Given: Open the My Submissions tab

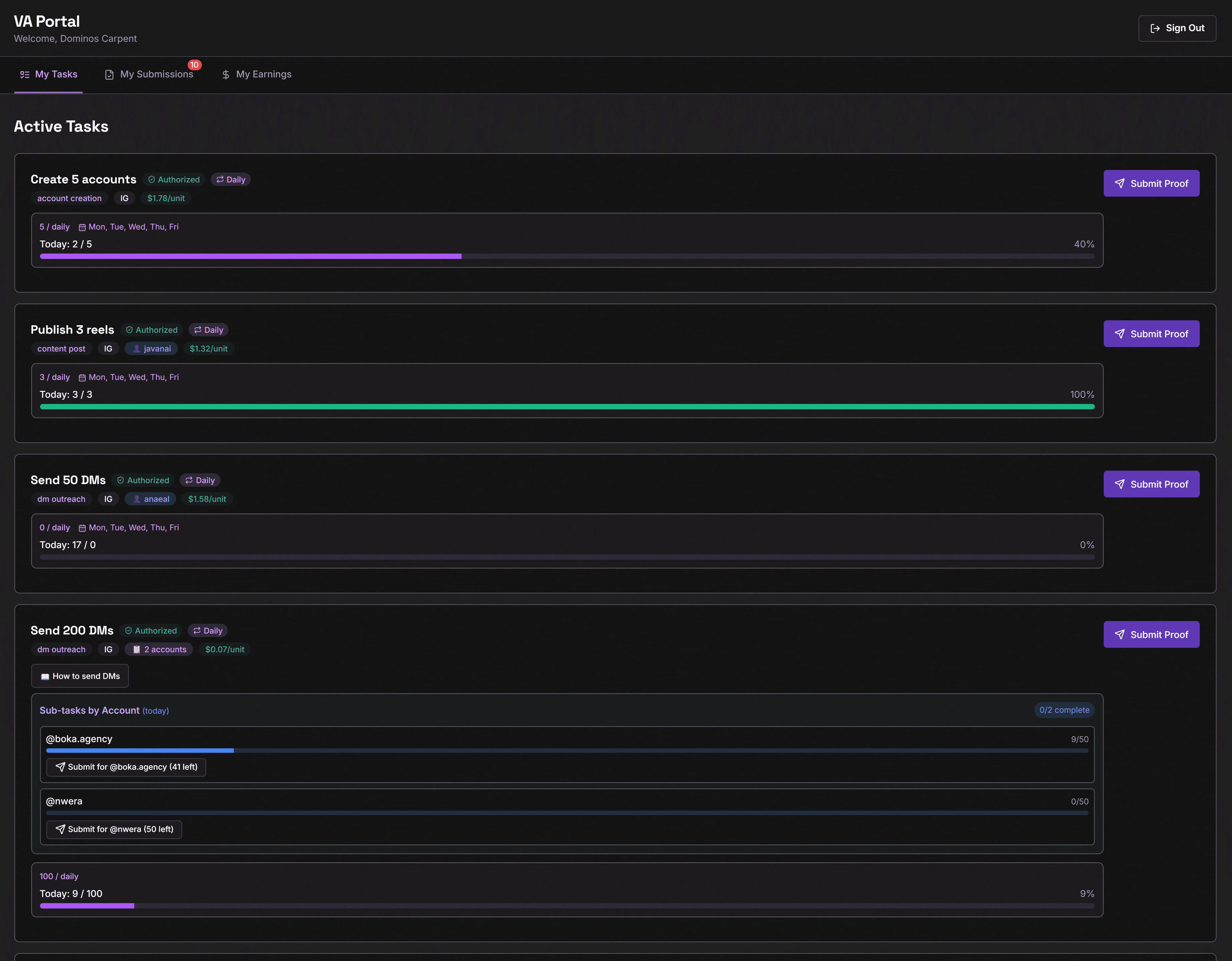Looking at the screenshot, I should click(x=149, y=75).
